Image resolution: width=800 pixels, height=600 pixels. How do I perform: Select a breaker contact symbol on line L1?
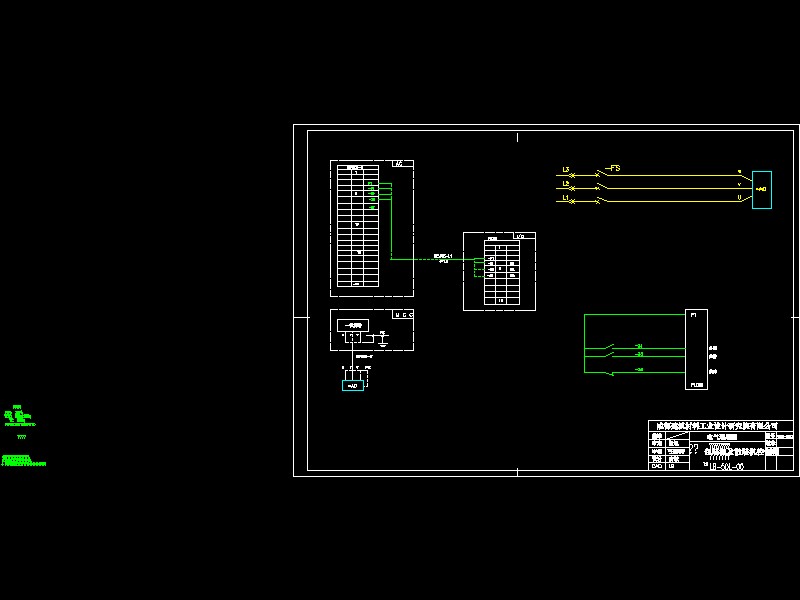(598, 202)
